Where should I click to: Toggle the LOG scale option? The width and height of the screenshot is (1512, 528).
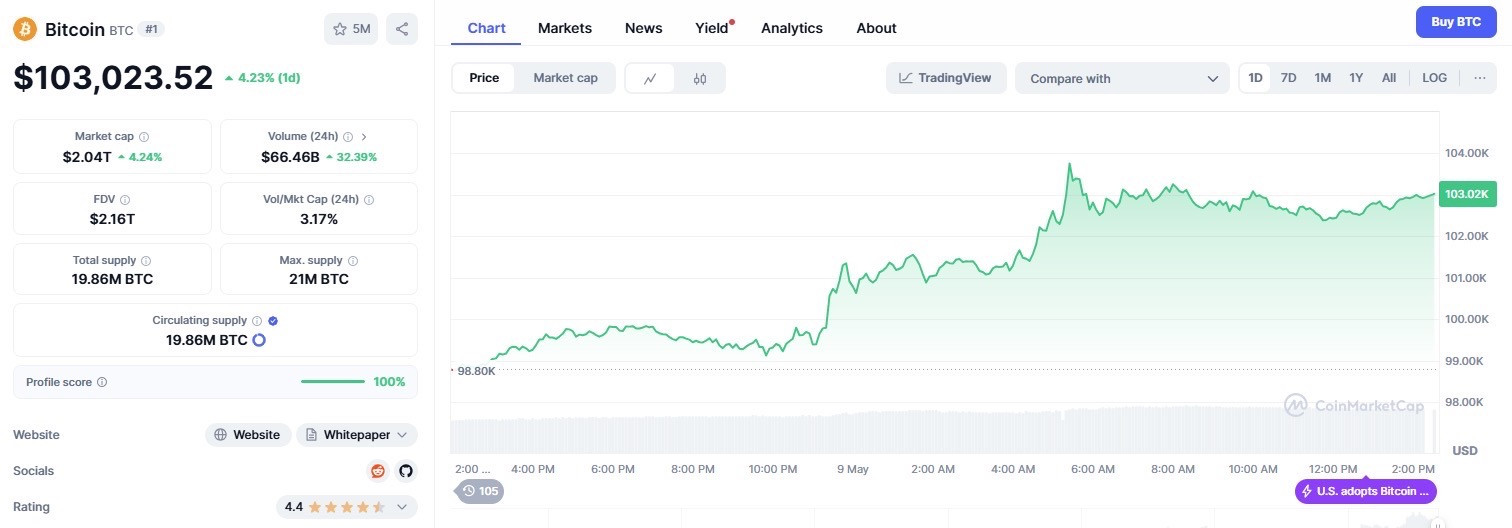[x=1434, y=78]
